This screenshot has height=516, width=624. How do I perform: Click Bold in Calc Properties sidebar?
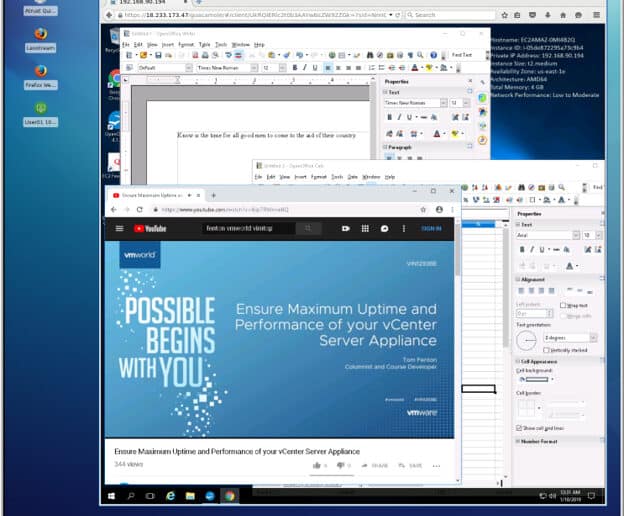[x=522, y=249]
